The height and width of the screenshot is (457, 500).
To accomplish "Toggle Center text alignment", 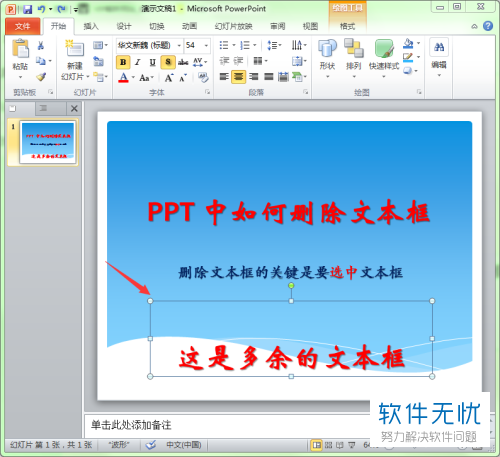I will [x=239, y=77].
